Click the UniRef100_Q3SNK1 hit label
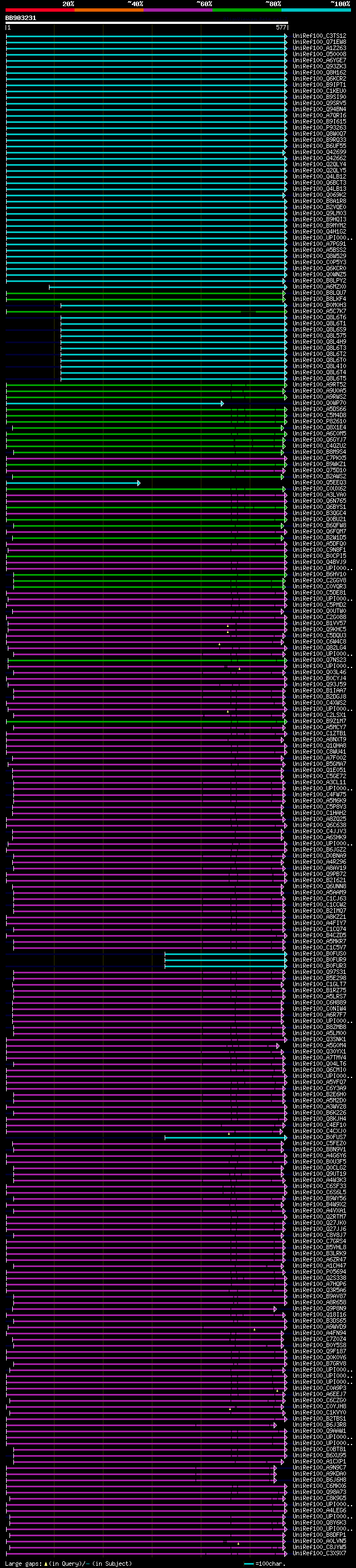Image resolution: width=356 pixels, height=1568 pixels. tap(319, 1040)
